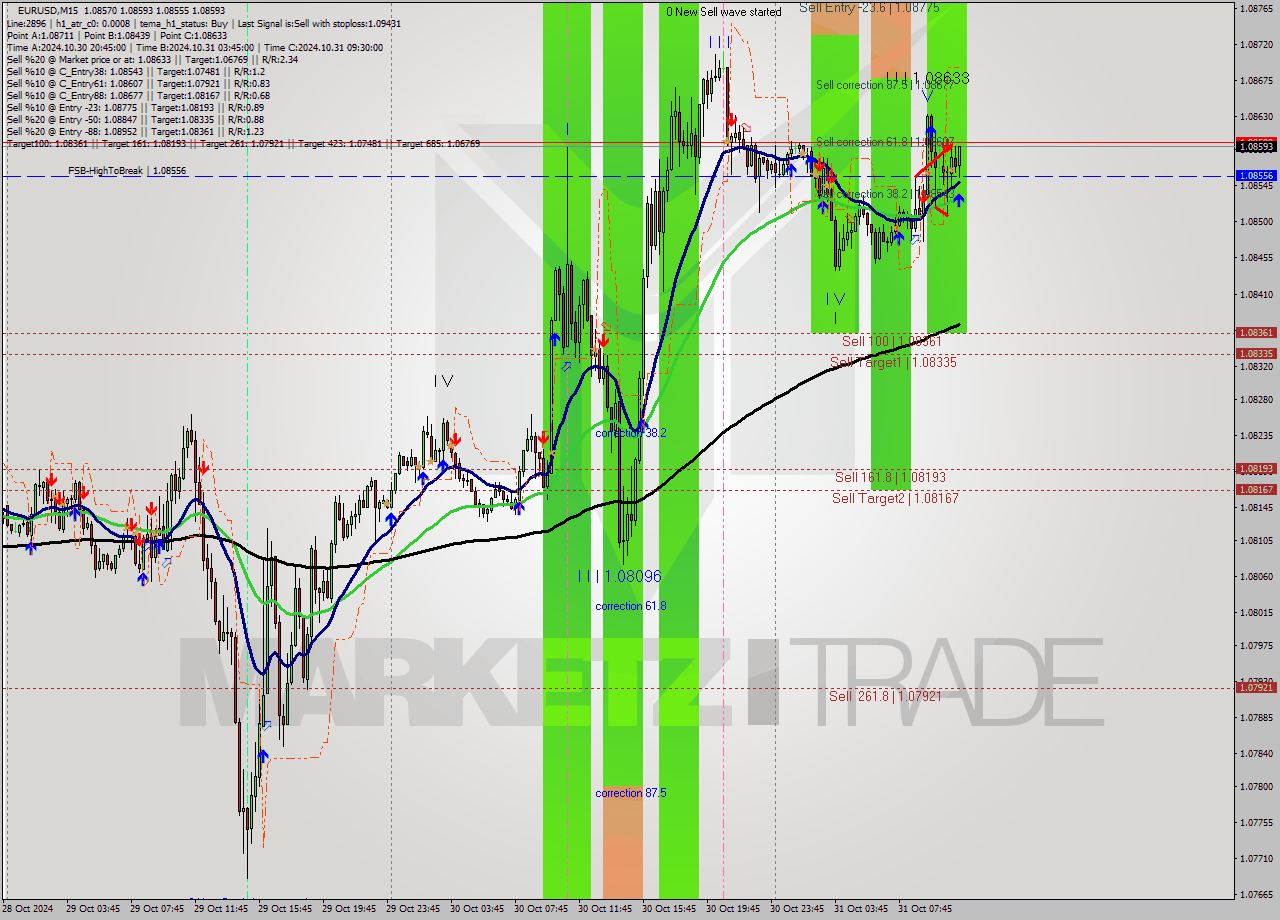The image size is (1280, 920).
Task: Select the 'Sell Entry -23.6 | 1.08775' label
Action: click(x=869, y=7)
